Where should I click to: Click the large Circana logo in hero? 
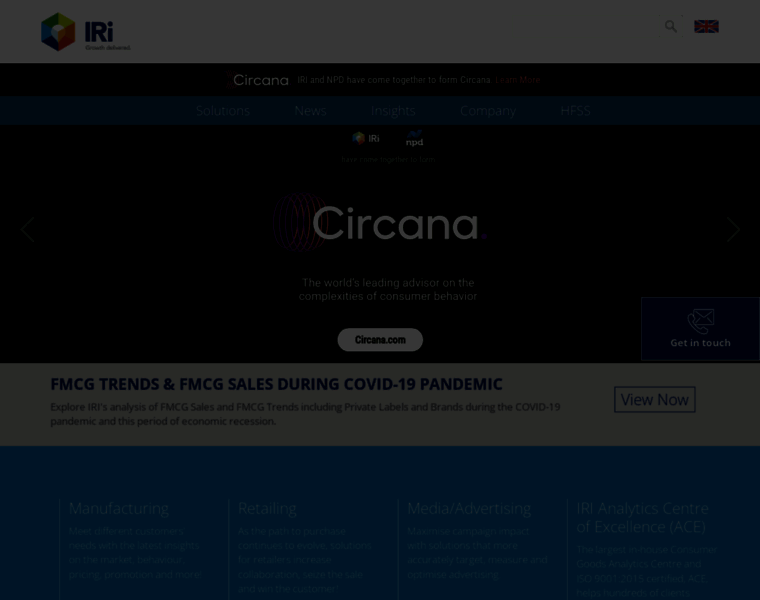pos(380,223)
